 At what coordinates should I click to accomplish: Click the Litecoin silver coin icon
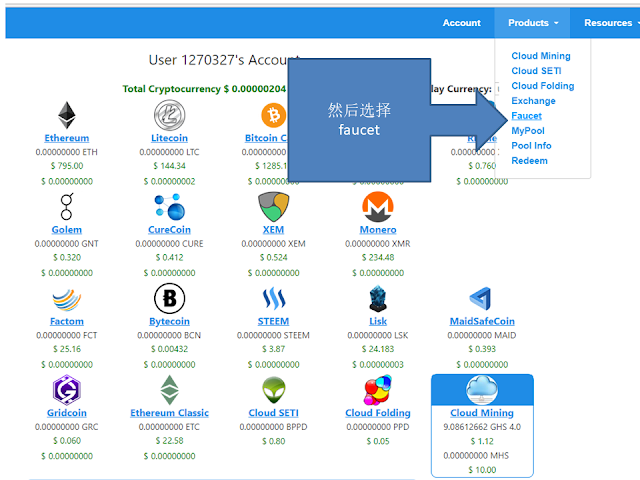click(169, 115)
